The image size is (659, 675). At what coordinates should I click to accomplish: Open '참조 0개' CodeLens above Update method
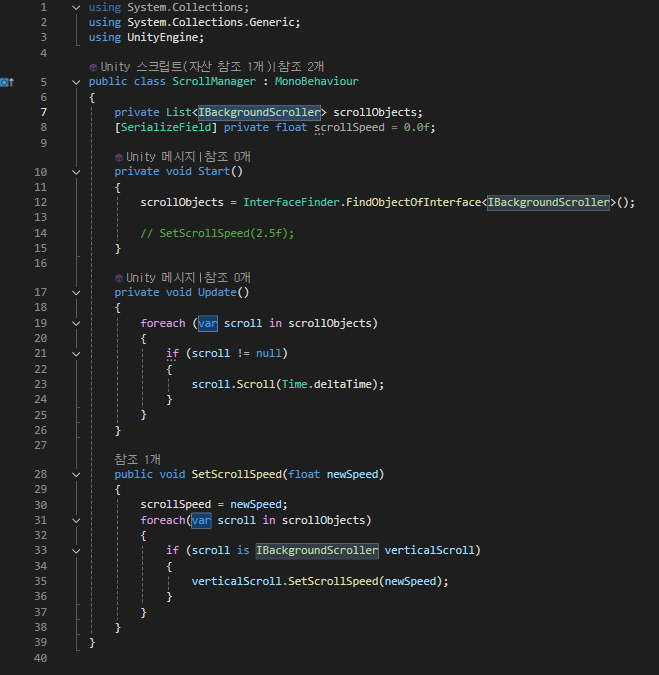[x=227, y=278]
